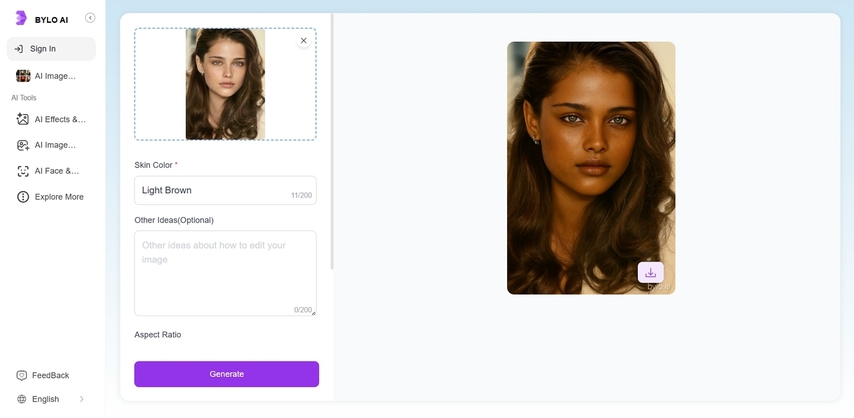This screenshot has width=854, height=418.
Task: Click the settings panel vertical scrollbar
Action: point(331,140)
